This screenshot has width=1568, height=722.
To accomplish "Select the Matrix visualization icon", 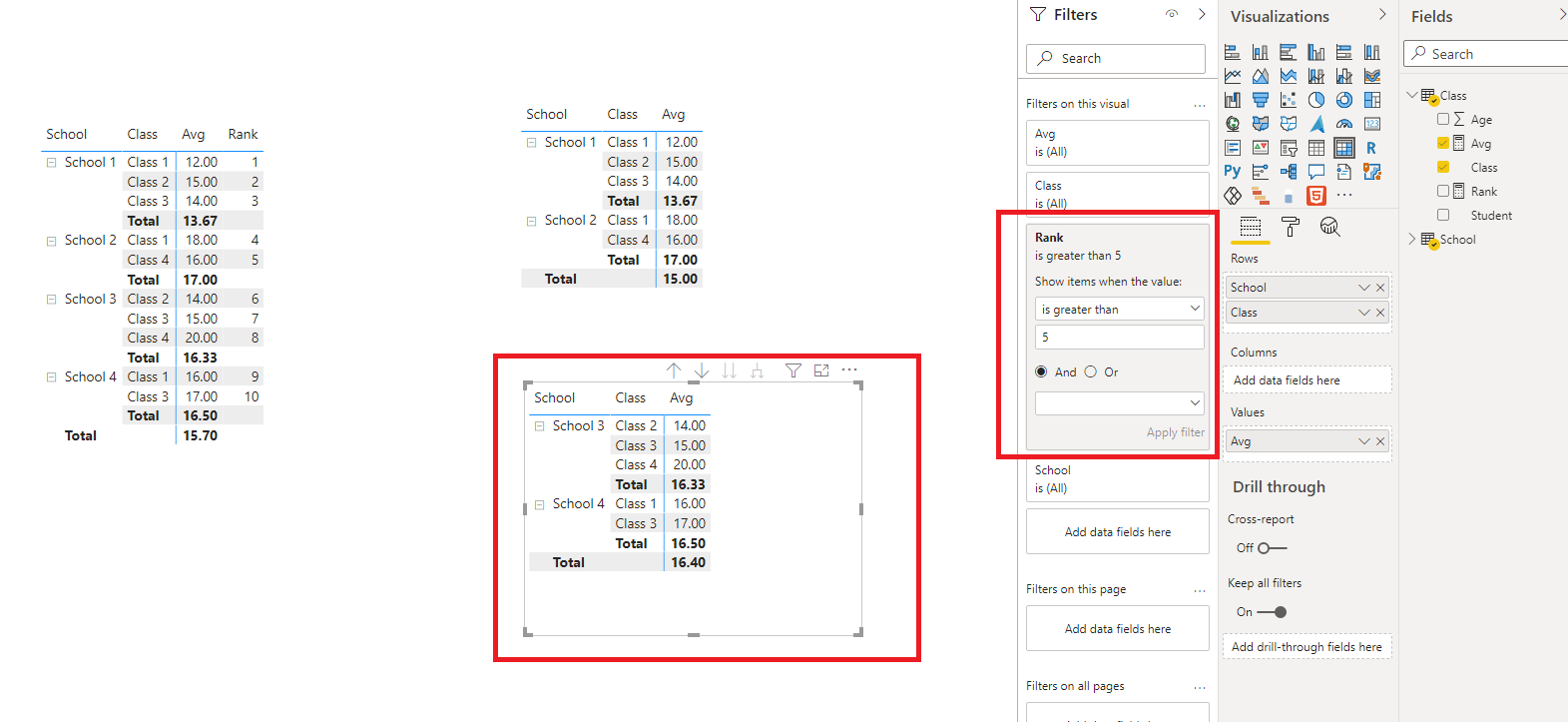I will click(1344, 148).
